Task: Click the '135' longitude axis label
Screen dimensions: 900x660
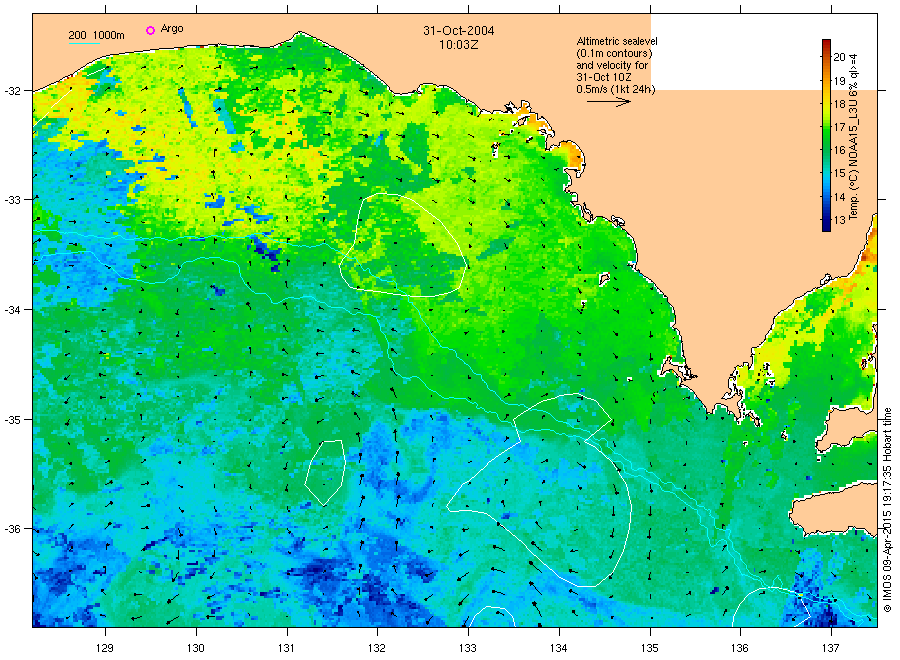Action: point(650,648)
